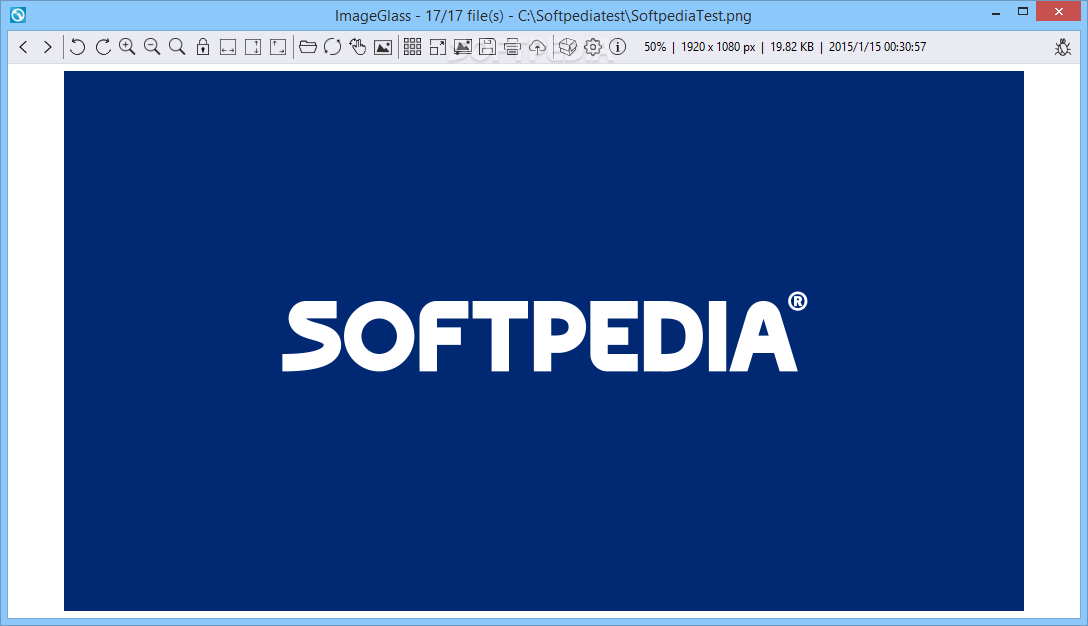This screenshot has height=626, width=1088.
Task: Click the actual size magnifier icon
Action: click(x=177, y=47)
